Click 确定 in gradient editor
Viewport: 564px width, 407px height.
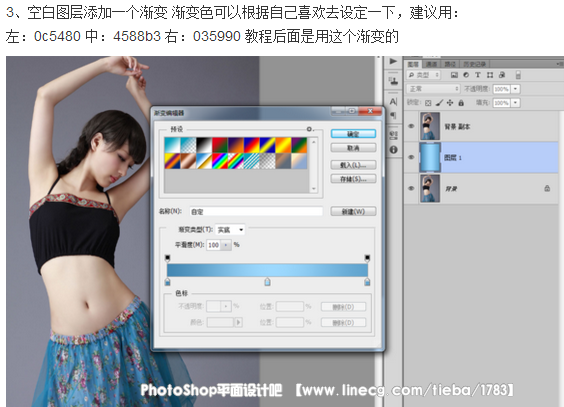(x=353, y=134)
